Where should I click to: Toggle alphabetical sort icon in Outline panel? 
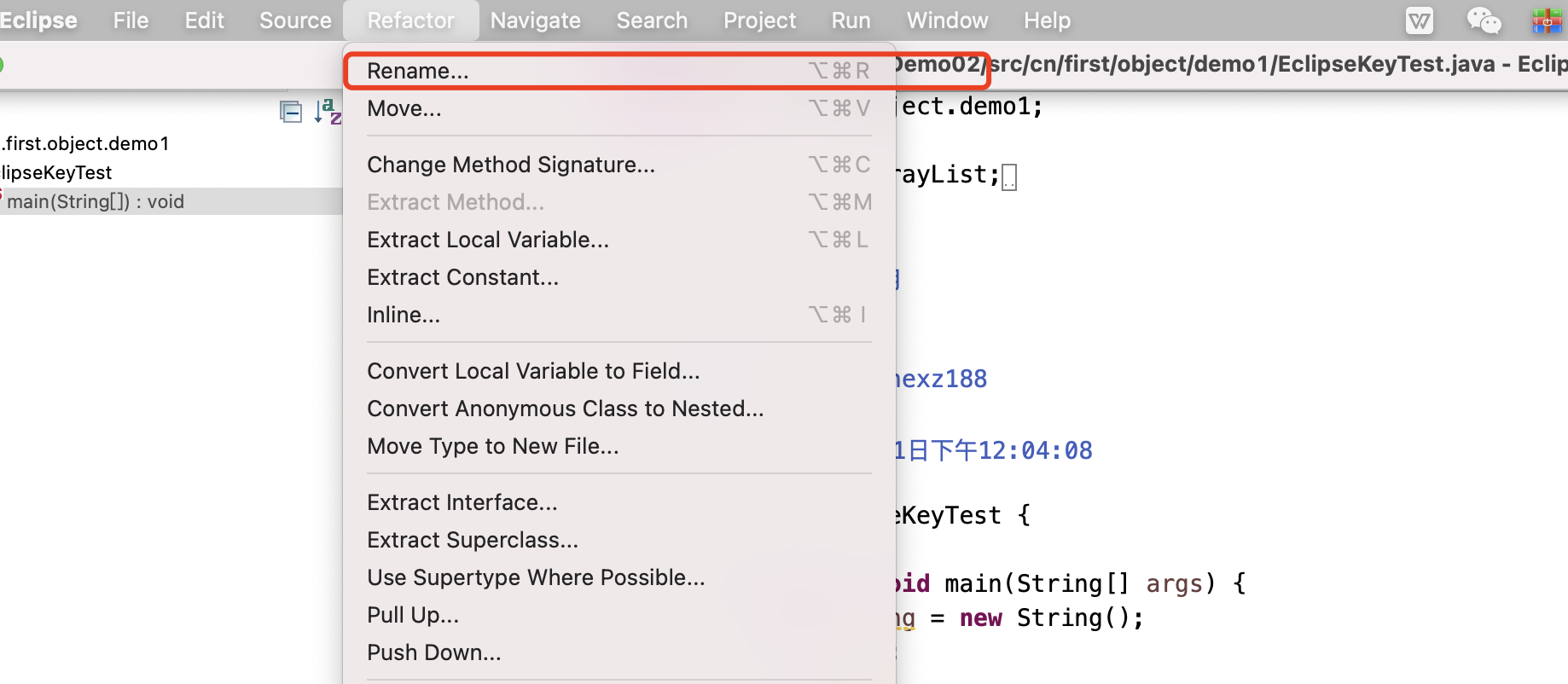[328, 112]
